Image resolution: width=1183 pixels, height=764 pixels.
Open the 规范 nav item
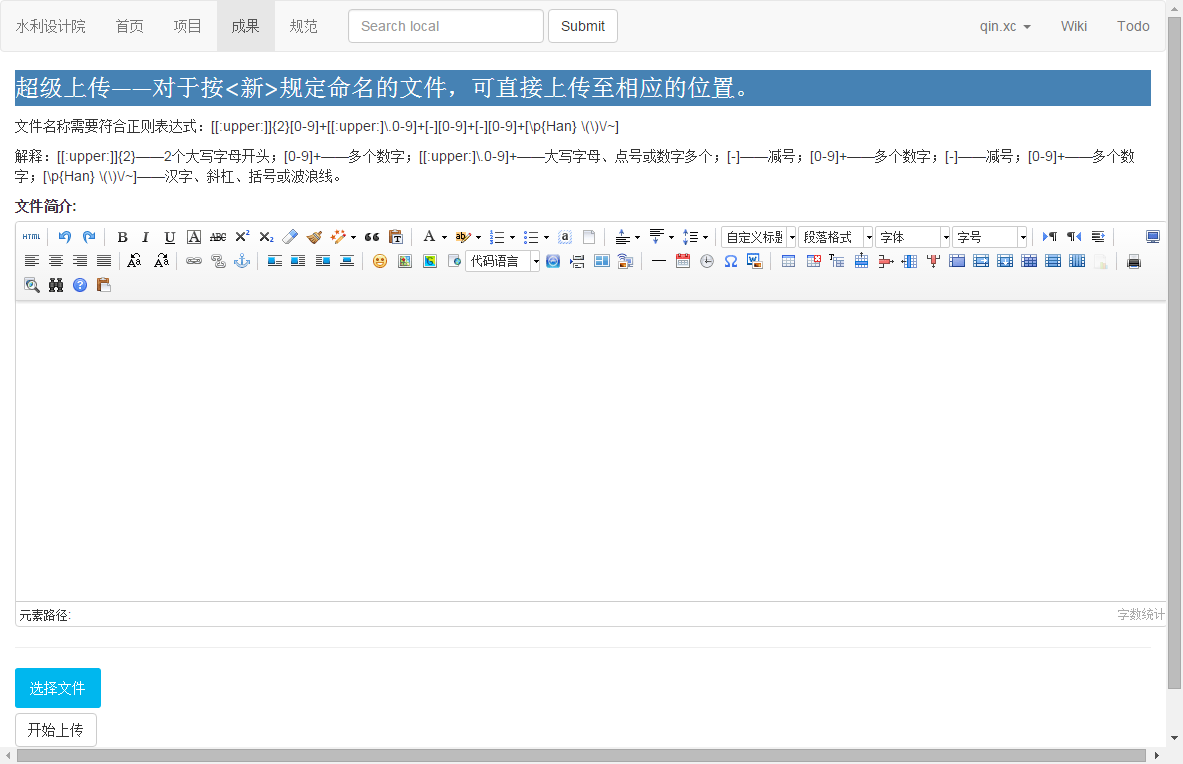(x=304, y=26)
